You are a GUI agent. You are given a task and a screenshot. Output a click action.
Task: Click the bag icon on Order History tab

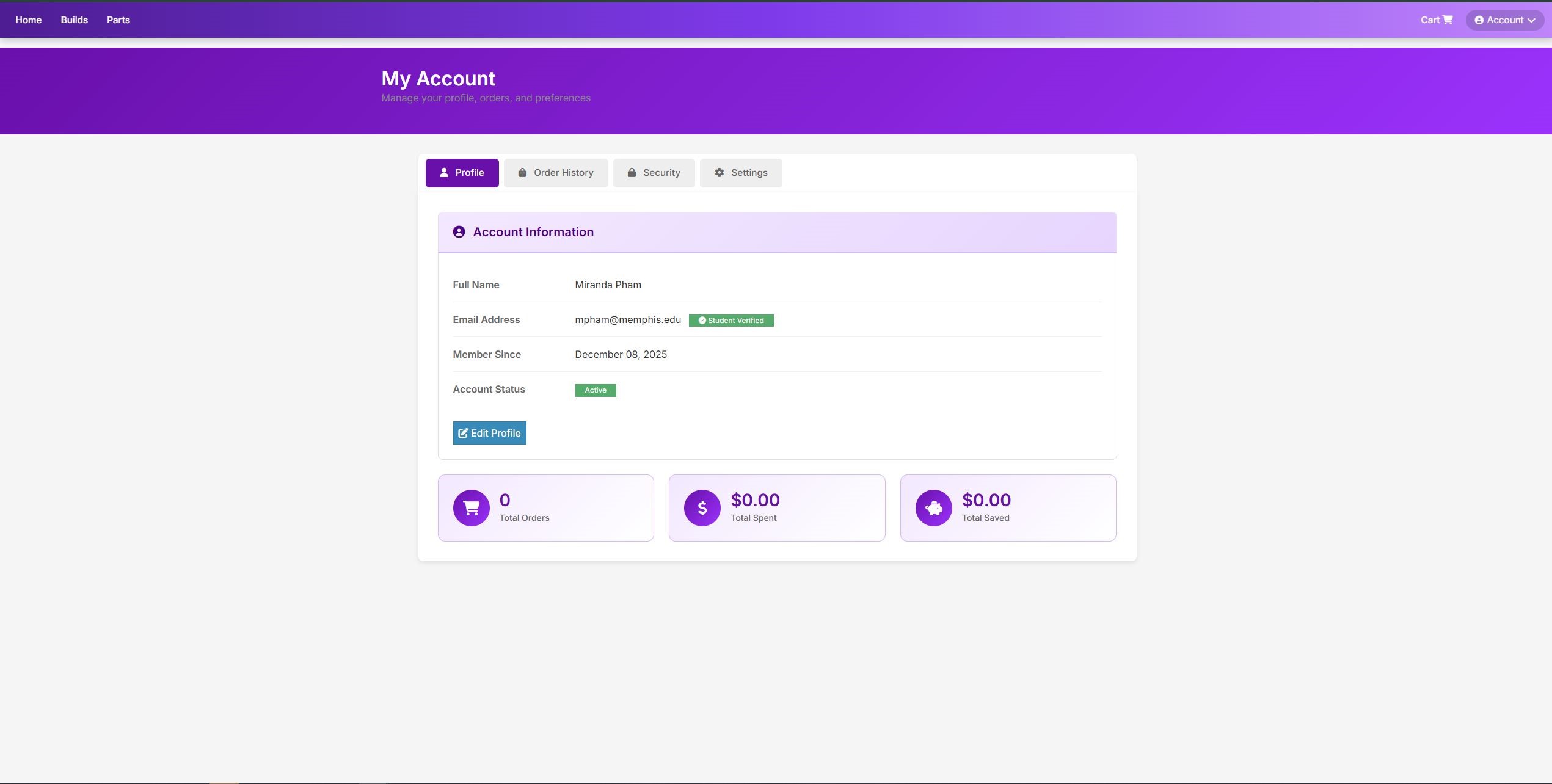click(x=522, y=173)
